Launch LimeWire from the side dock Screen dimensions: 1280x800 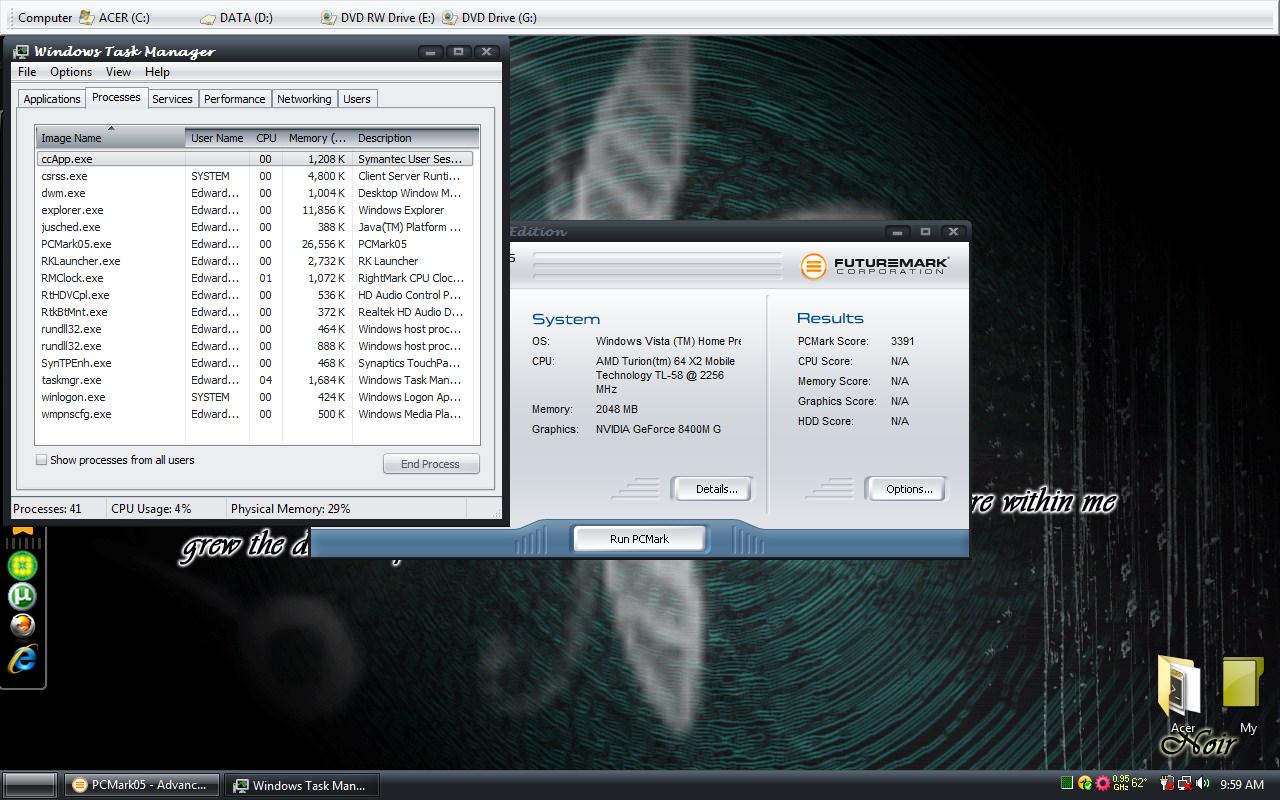click(22, 565)
